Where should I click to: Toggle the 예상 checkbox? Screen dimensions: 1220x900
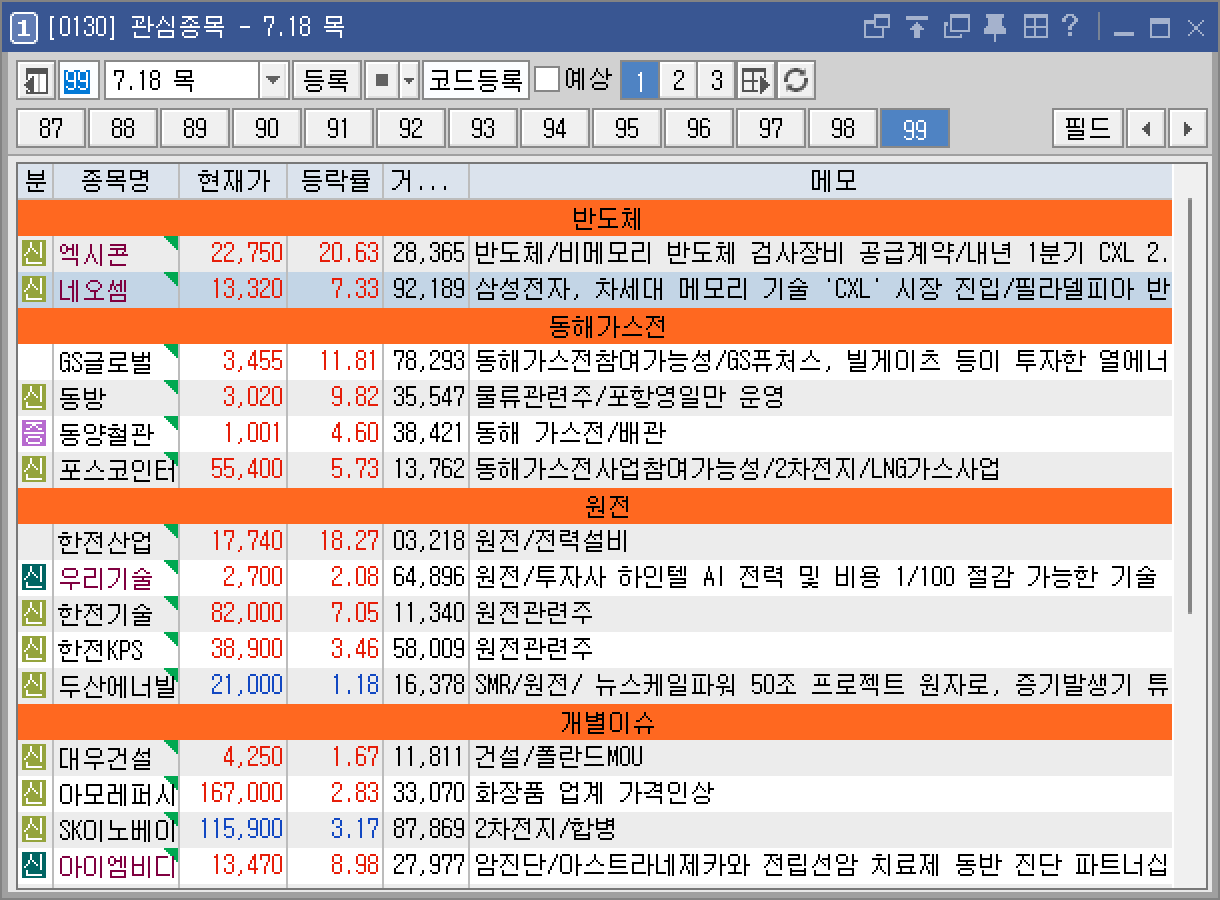(547, 79)
